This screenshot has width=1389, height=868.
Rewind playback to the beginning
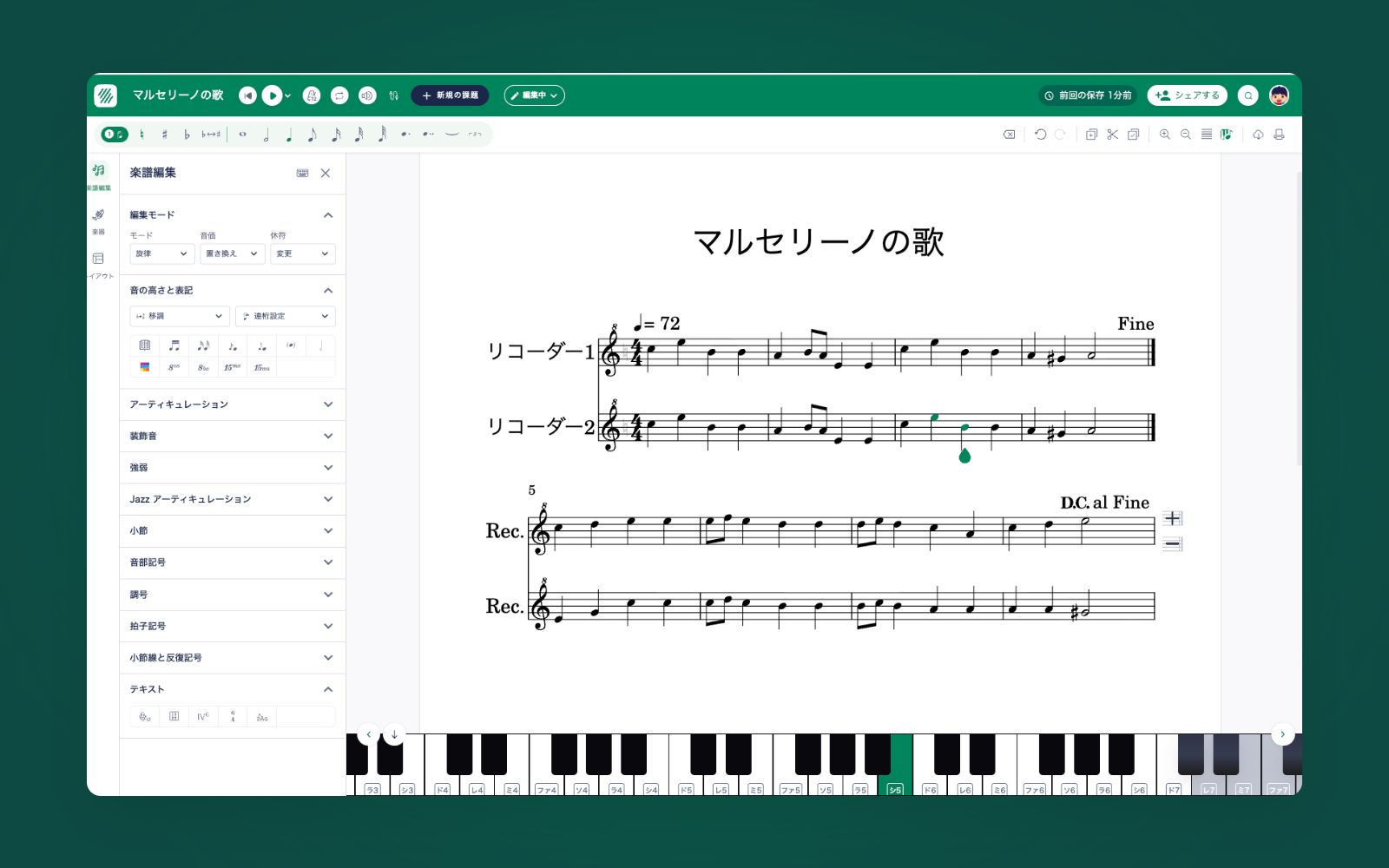coord(247,95)
